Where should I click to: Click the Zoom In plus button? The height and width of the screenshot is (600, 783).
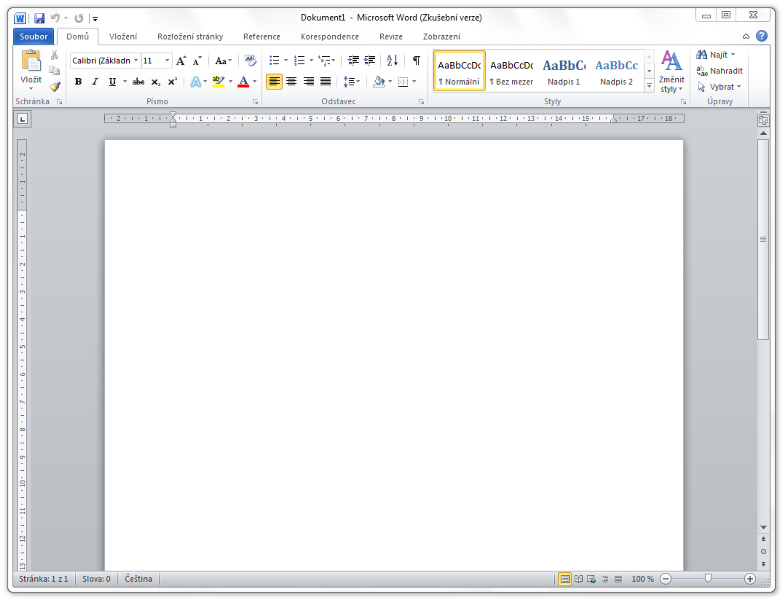(x=750, y=579)
